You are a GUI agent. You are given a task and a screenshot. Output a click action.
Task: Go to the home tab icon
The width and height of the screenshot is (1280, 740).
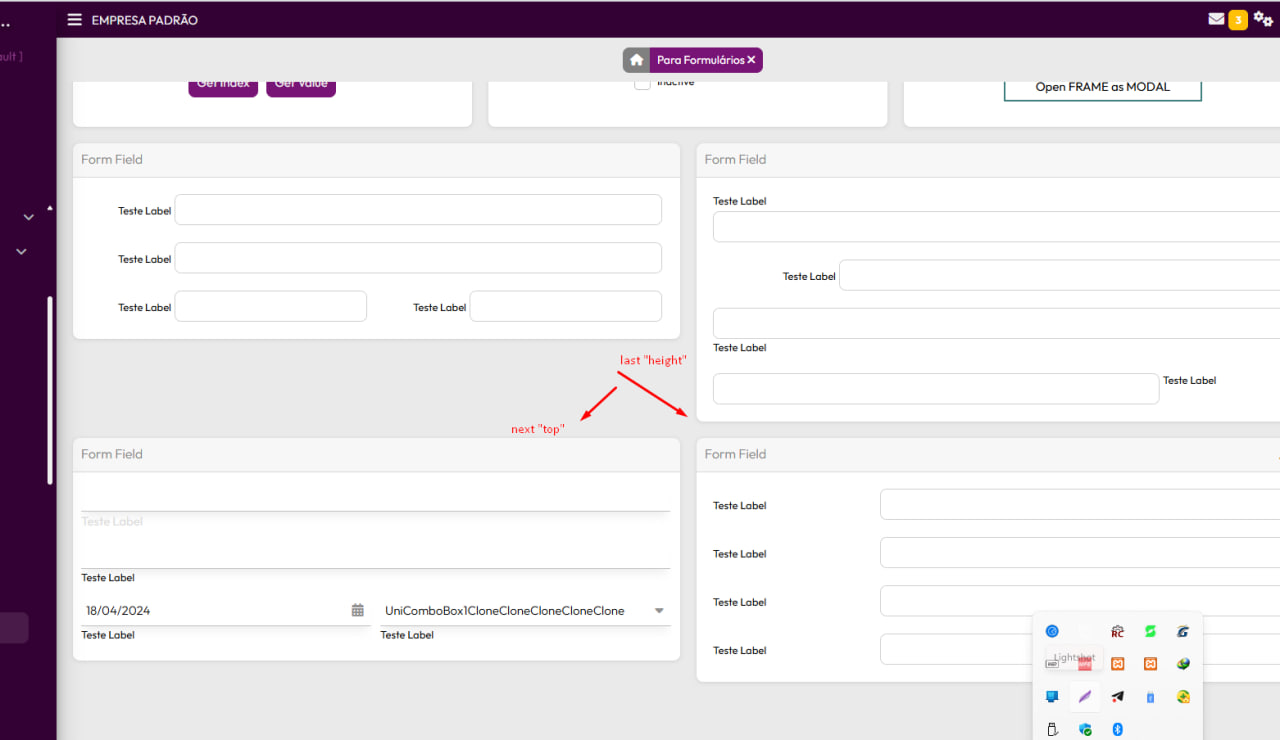coord(636,60)
